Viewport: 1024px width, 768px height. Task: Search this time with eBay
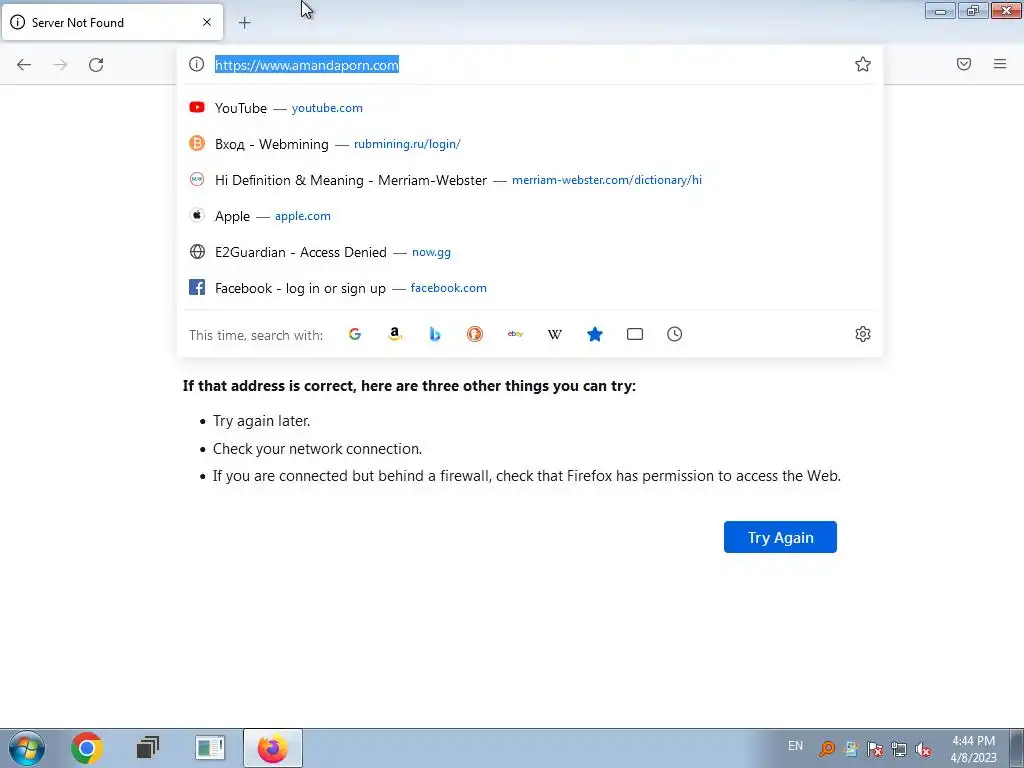coord(515,334)
